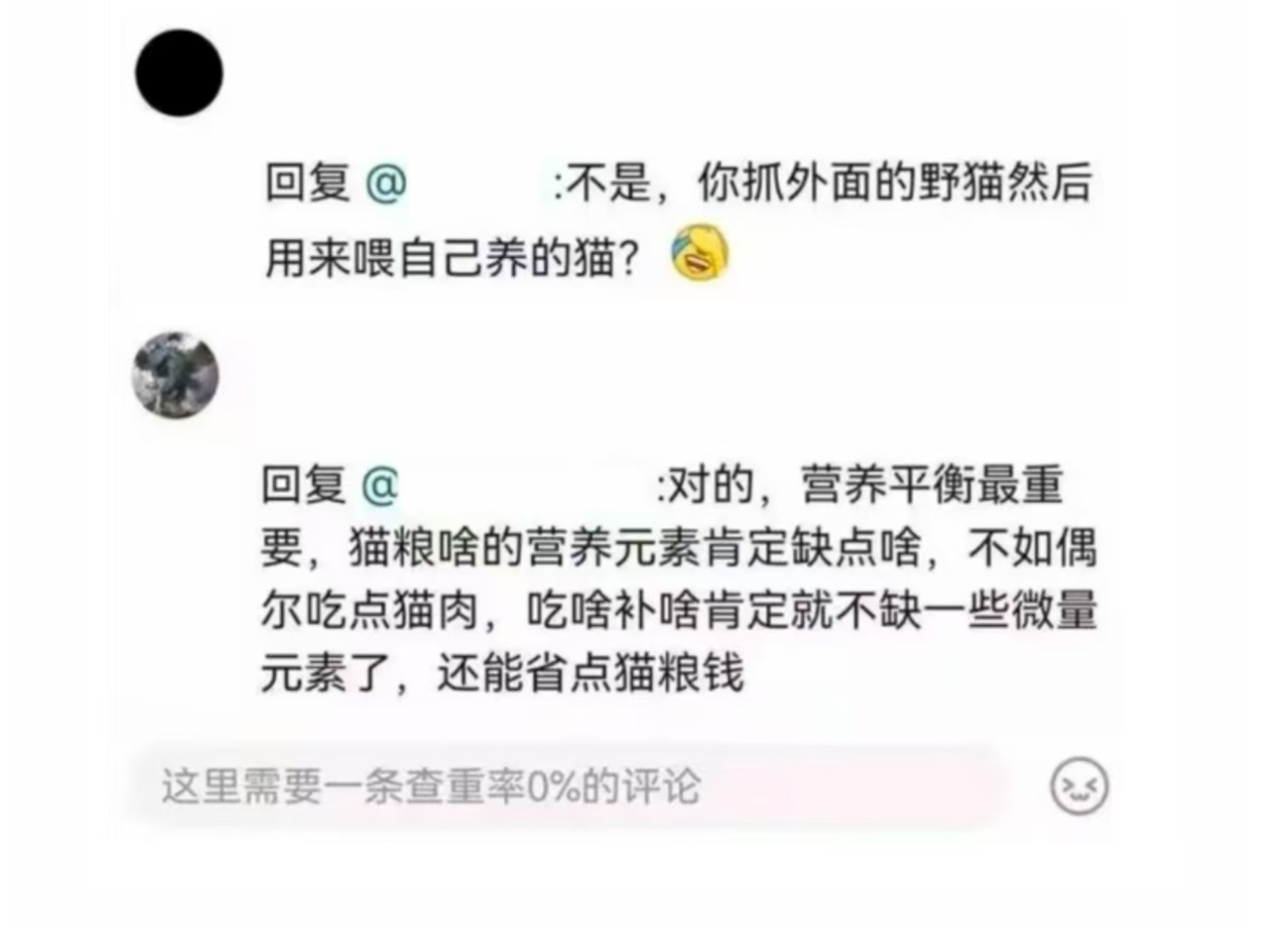This screenshot has height=952, width=1270.
Task: Click the @ symbol in the second reply
Action: 380,485
